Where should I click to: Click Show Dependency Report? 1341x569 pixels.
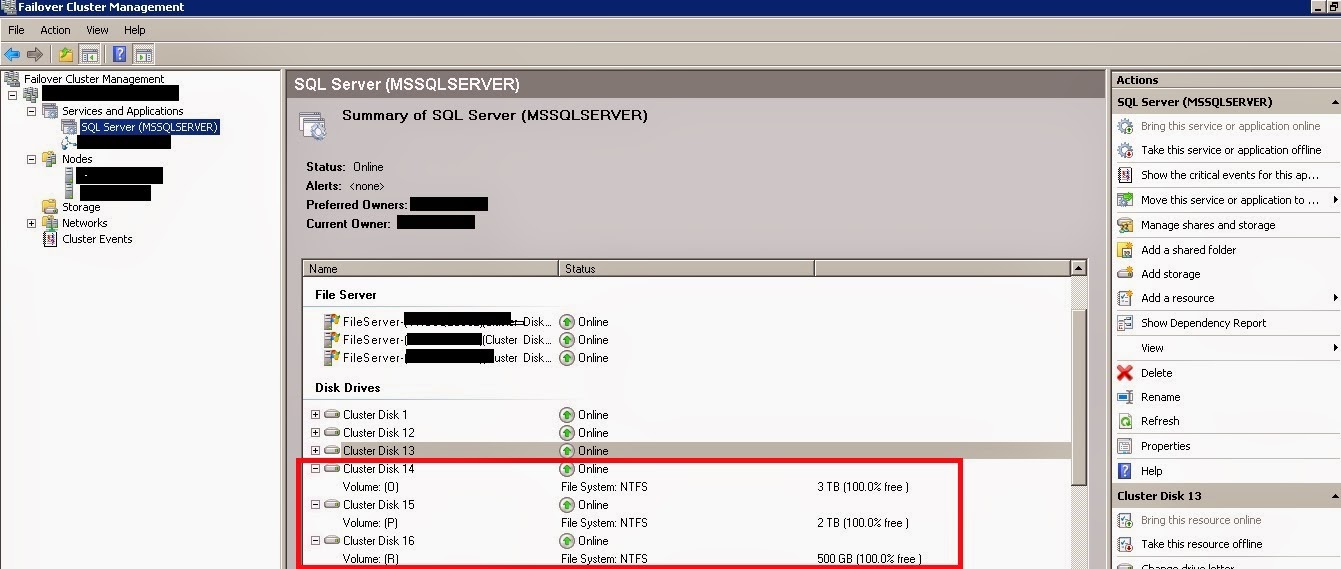[x=1203, y=323]
